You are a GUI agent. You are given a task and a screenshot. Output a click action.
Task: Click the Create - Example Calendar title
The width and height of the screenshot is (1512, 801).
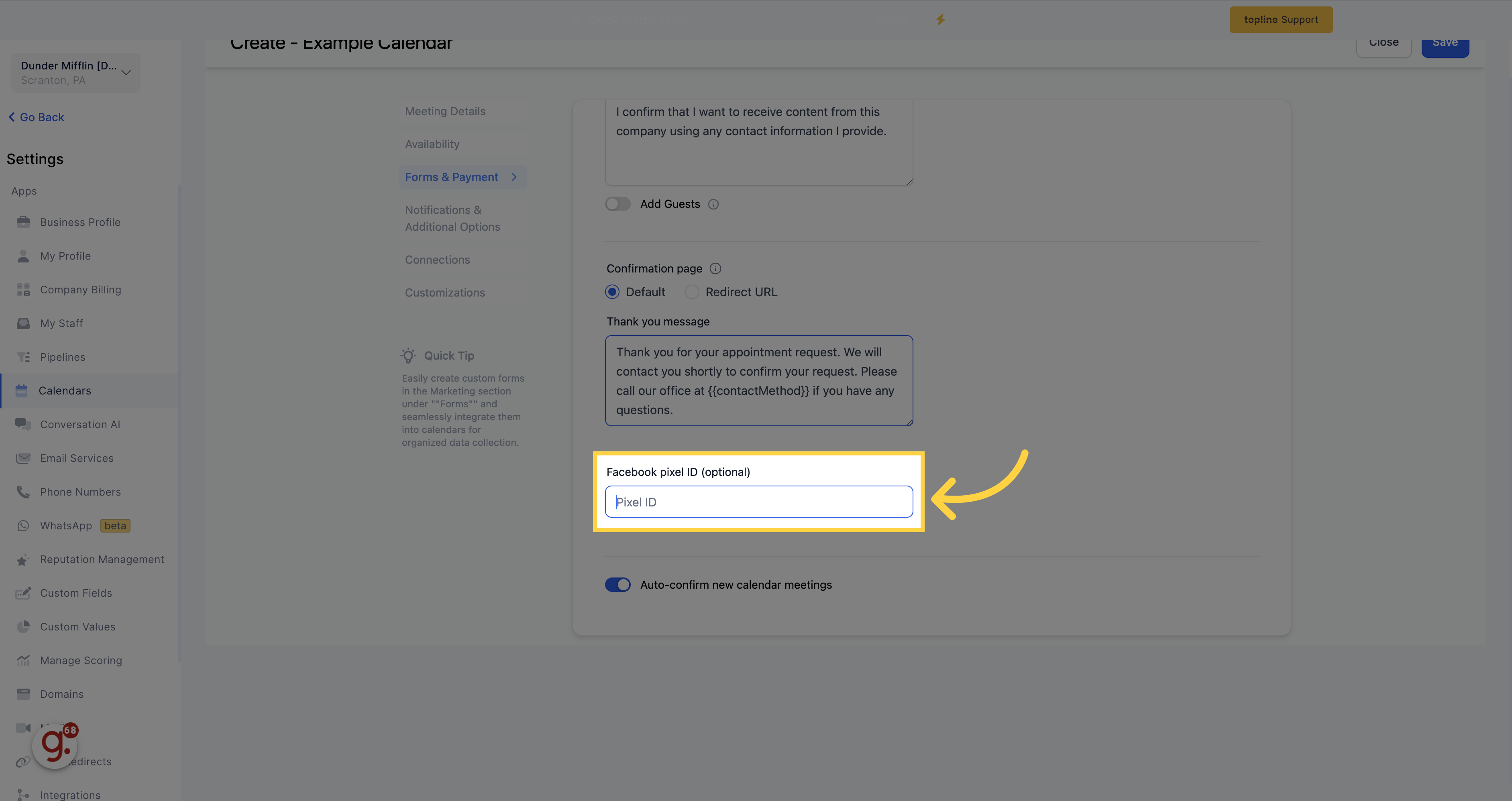point(341,45)
